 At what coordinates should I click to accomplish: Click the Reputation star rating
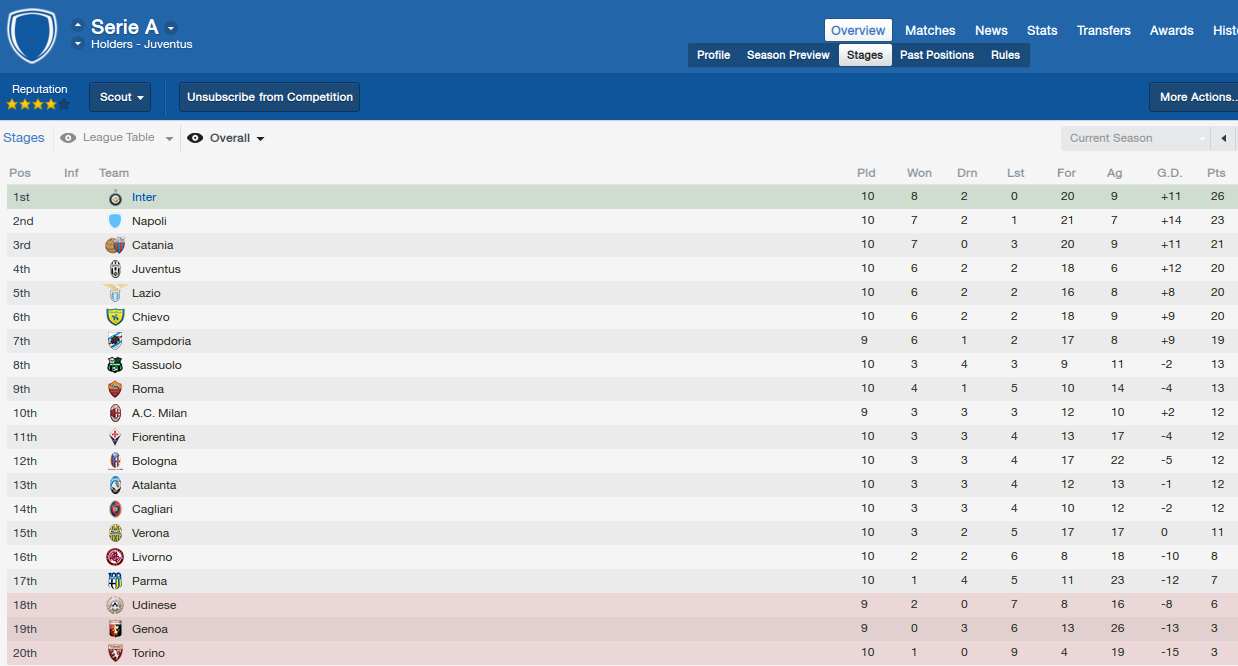pyautogui.click(x=38, y=104)
